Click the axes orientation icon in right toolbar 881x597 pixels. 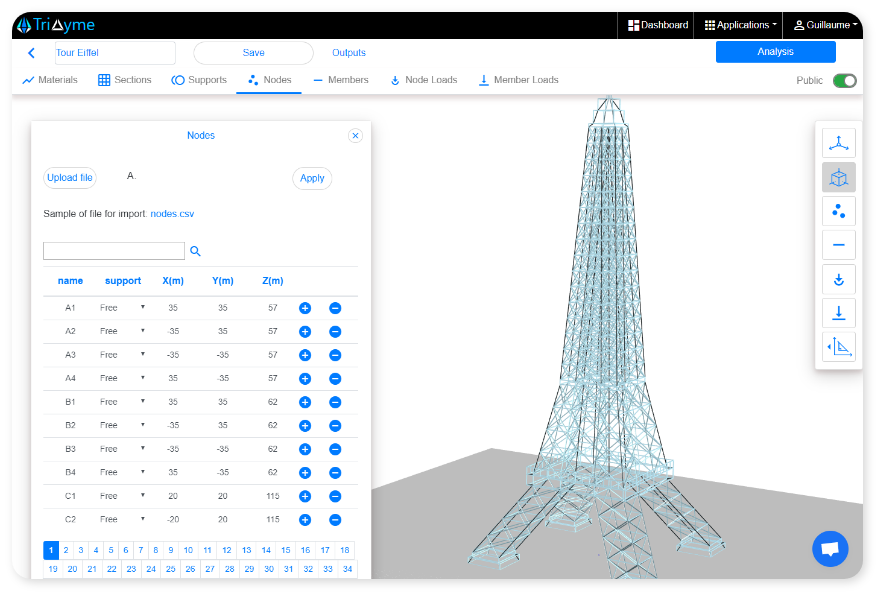(x=838, y=143)
